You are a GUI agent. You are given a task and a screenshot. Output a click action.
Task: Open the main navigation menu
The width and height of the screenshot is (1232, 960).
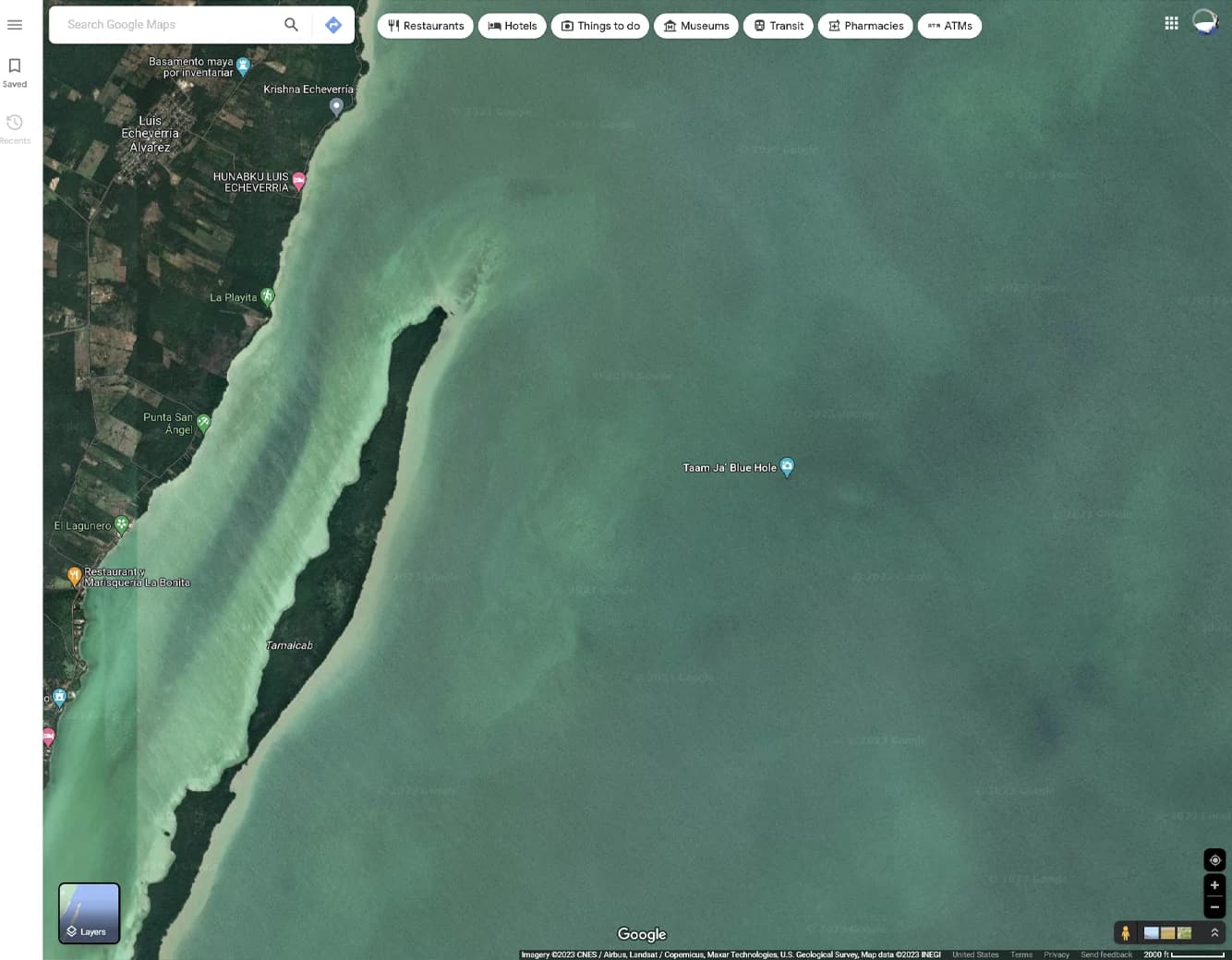(x=15, y=25)
